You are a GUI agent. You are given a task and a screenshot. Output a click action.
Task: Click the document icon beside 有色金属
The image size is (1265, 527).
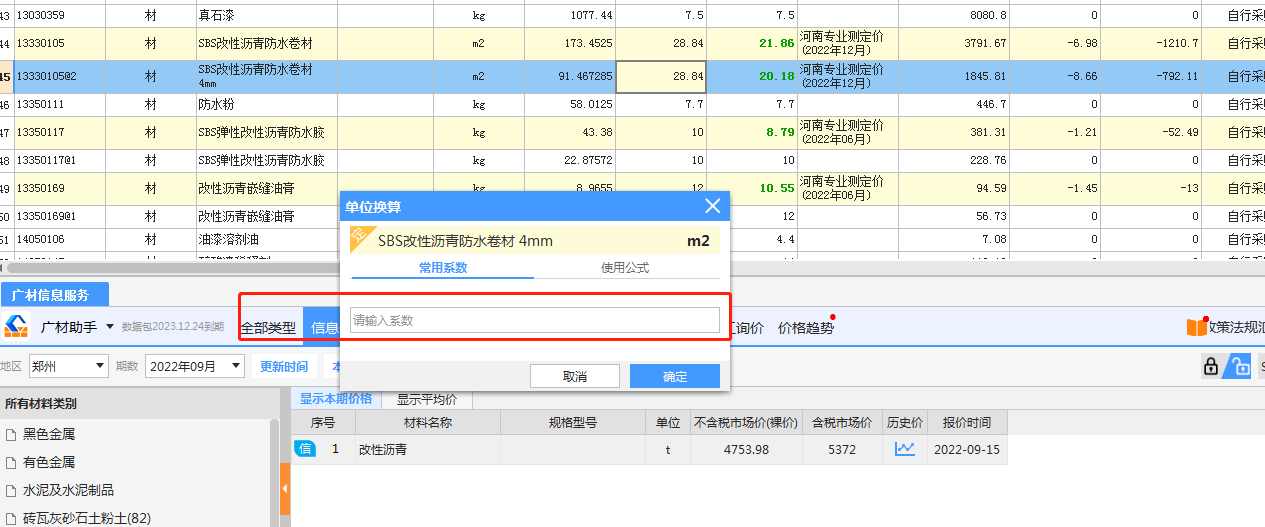[11, 462]
